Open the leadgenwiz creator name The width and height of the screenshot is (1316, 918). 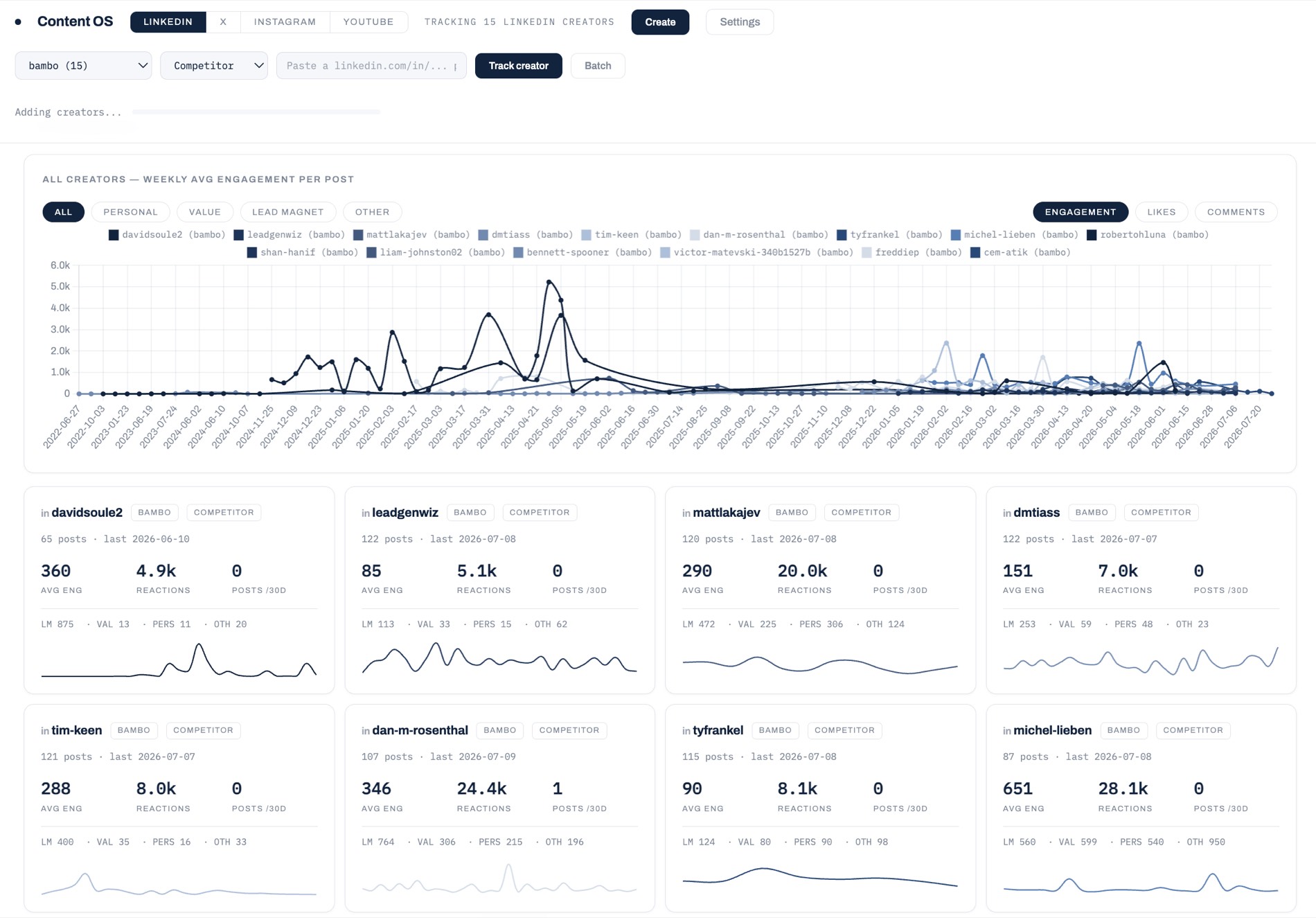tap(405, 513)
